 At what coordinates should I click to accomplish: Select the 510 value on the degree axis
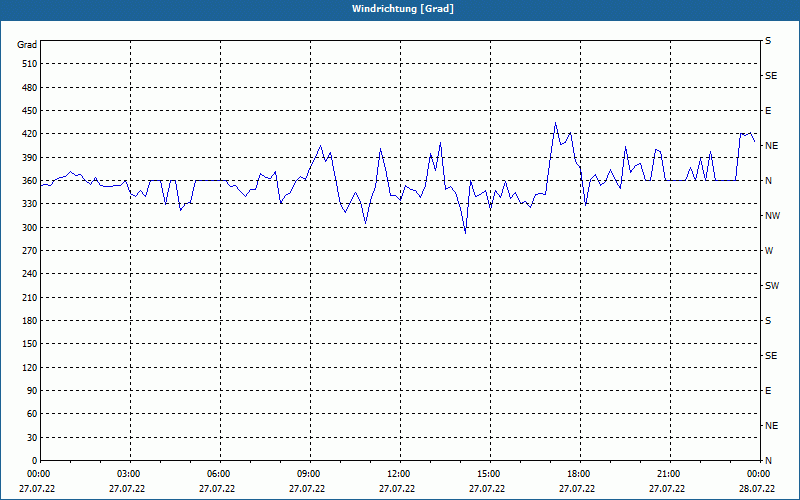coord(30,64)
